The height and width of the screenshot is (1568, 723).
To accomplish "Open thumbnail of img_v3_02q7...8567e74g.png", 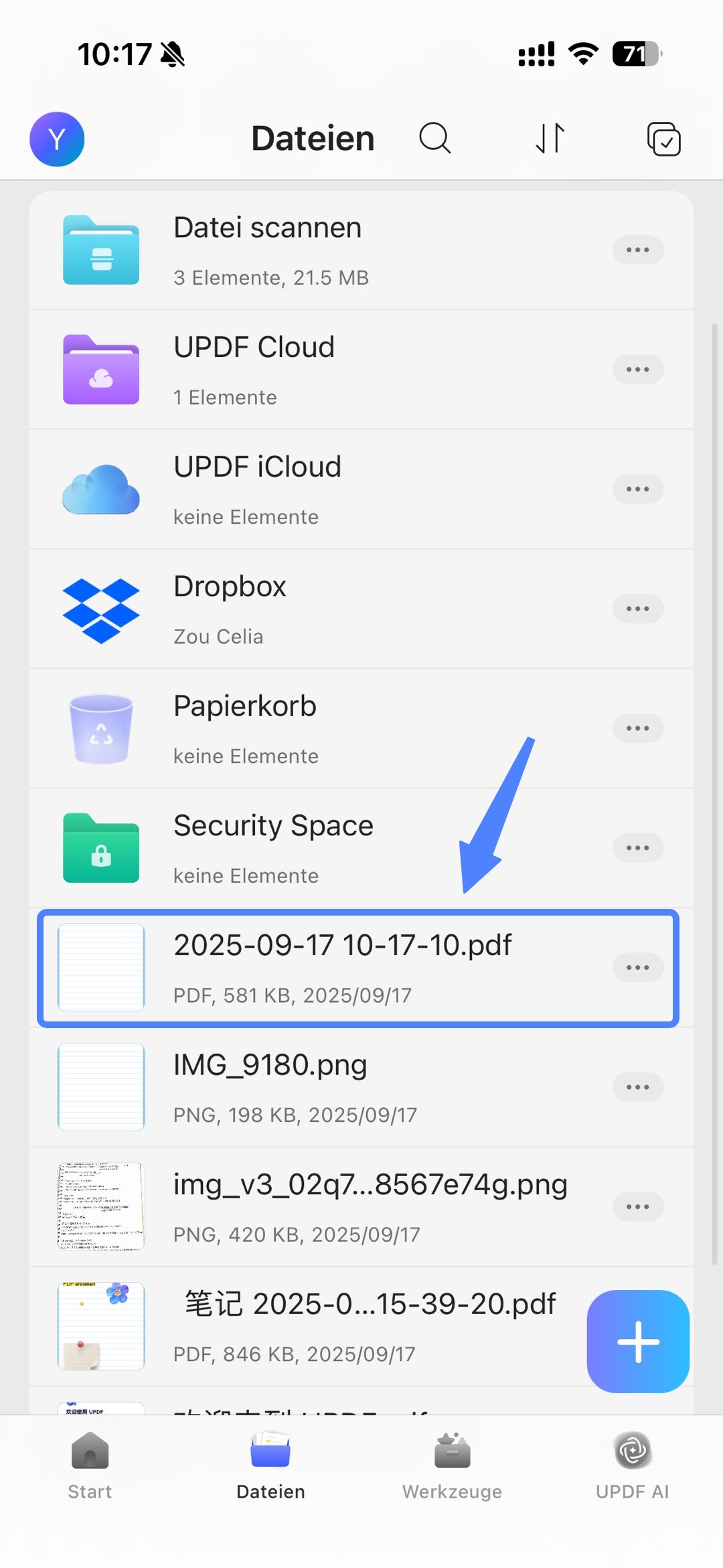I will coord(101,1206).
